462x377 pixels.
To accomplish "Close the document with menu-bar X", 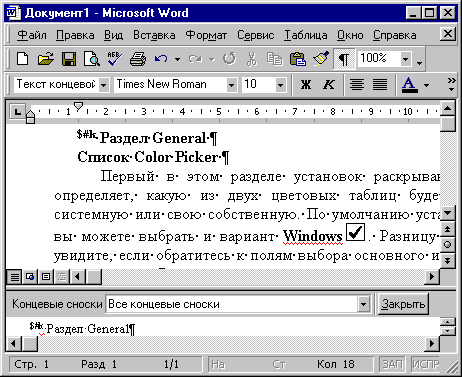I will coord(448,34).
